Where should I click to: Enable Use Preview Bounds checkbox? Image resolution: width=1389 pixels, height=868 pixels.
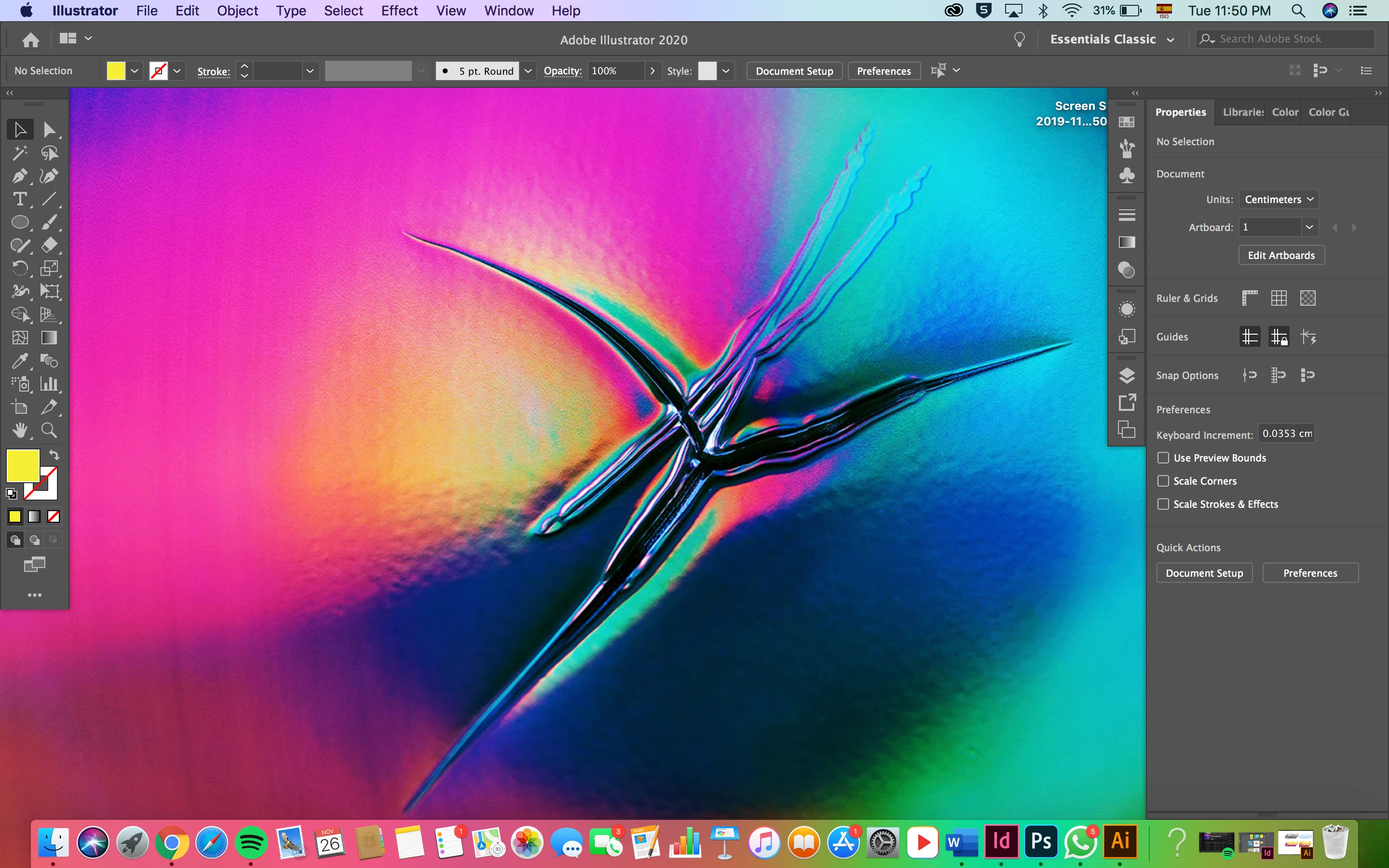coord(1163,458)
